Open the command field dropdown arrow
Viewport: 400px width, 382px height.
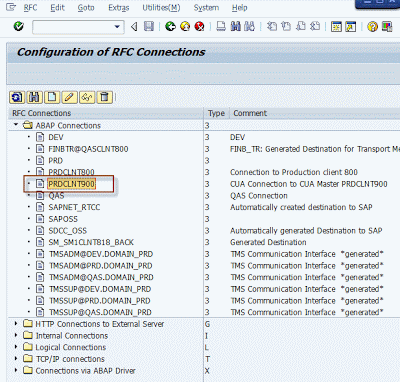coord(117,27)
